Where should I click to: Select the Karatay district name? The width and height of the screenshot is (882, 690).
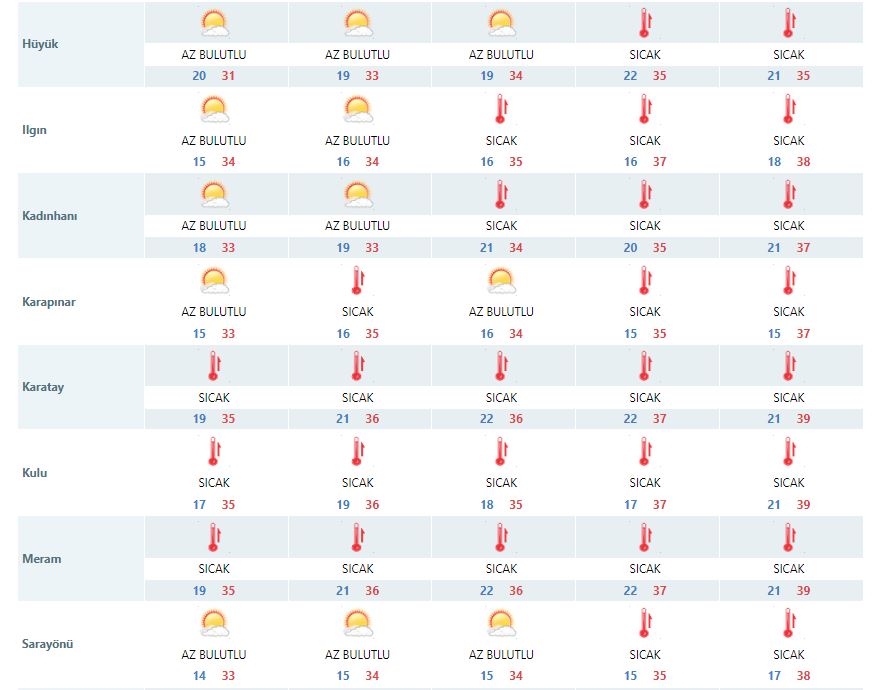pyautogui.click(x=43, y=387)
